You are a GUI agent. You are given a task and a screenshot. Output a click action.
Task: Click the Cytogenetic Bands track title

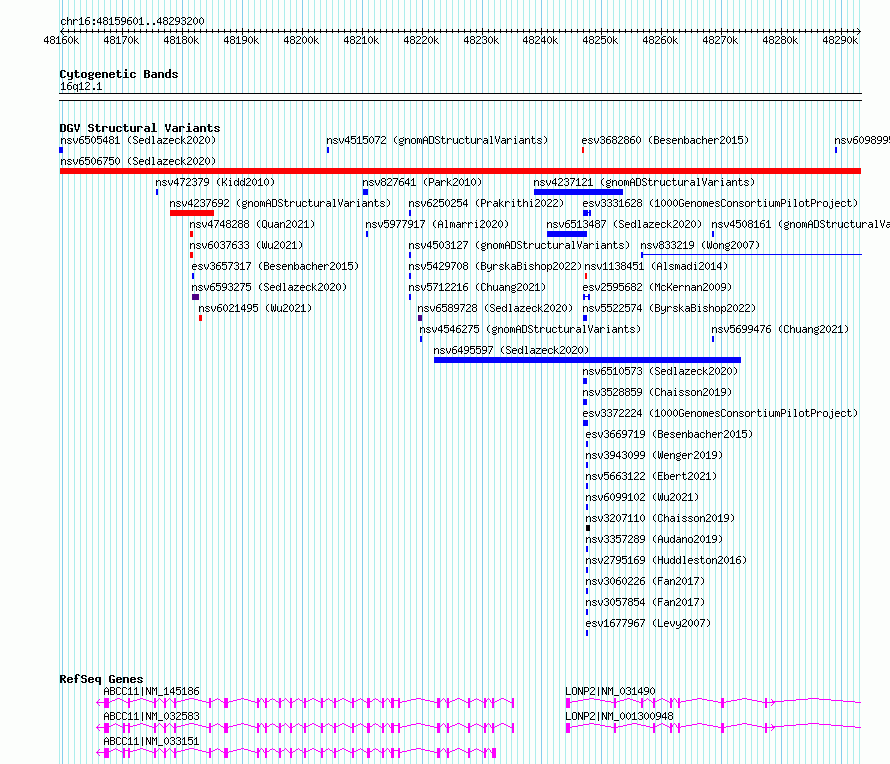pyautogui.click(x=119, y=74)
